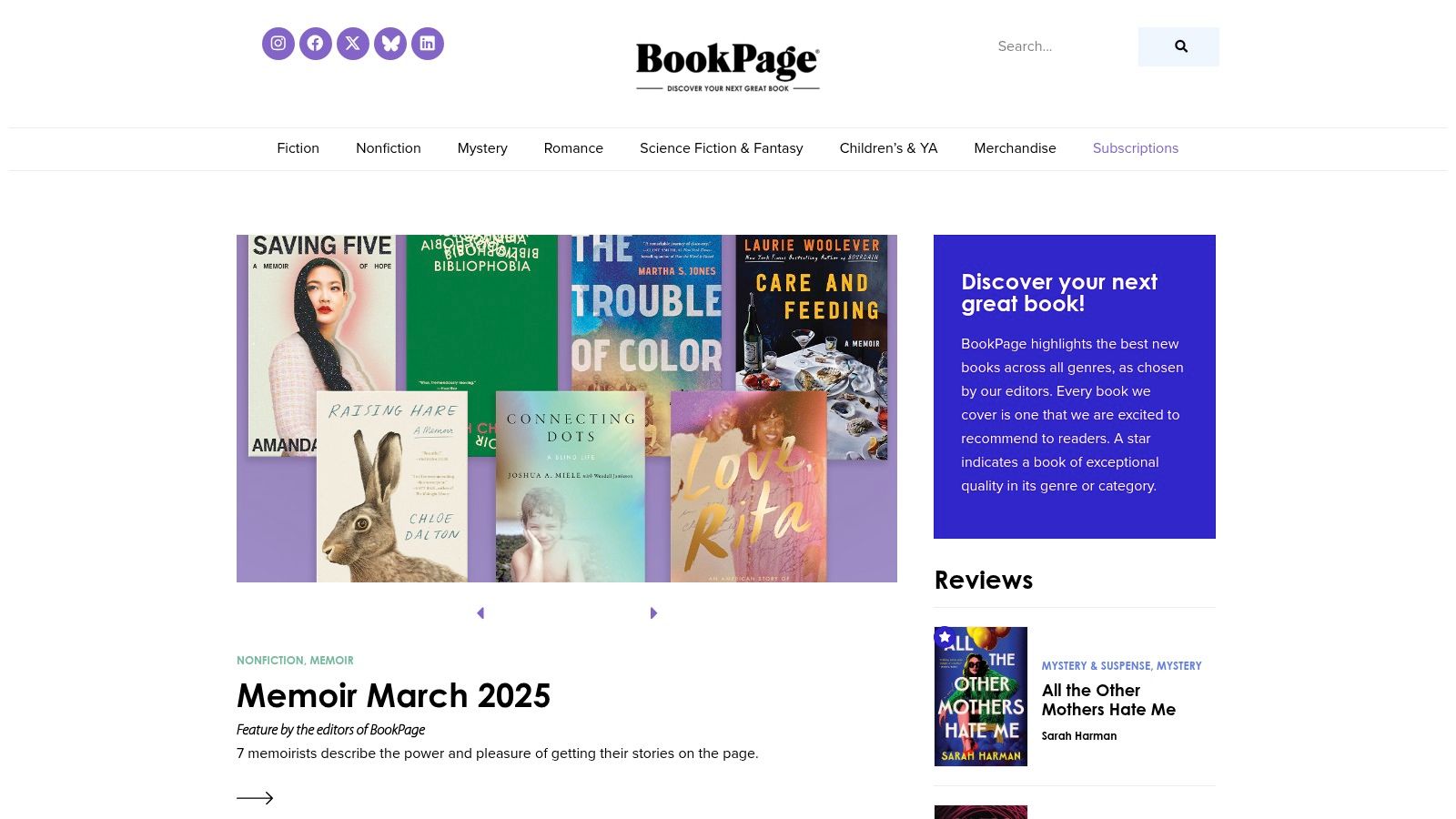Open BookPage's Instagram page

point(278,44)
